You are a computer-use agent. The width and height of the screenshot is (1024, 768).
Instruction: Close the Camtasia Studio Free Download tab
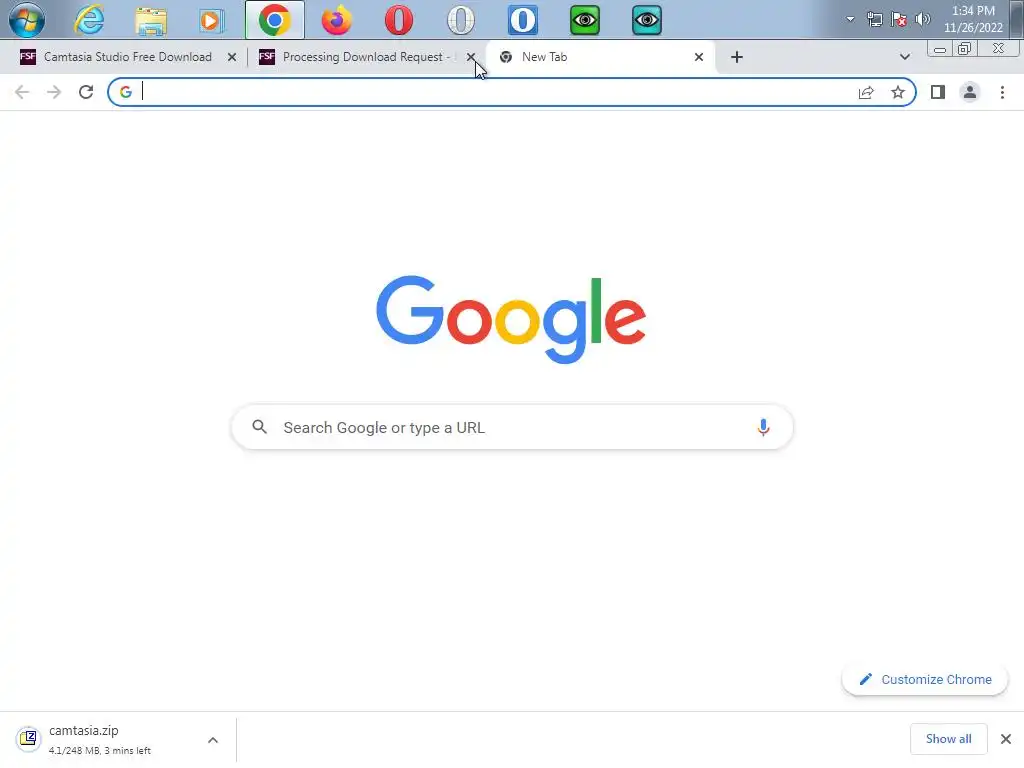click(x=231, y=57)
